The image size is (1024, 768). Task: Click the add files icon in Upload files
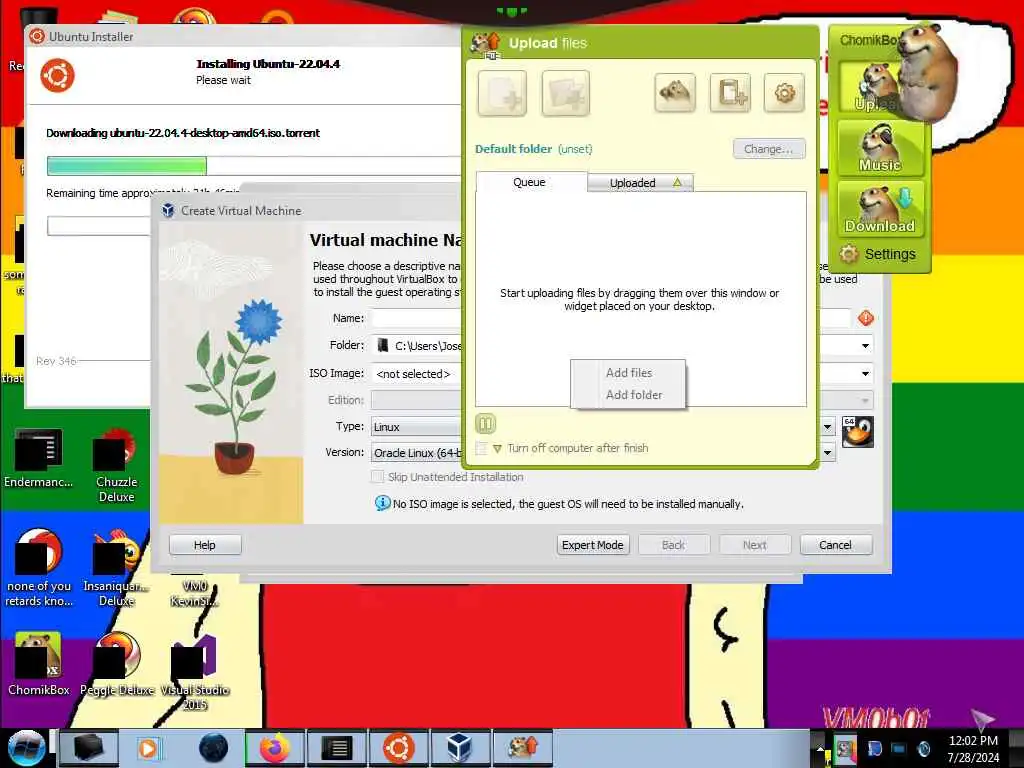pyautogui.click(x=502, y=93)
